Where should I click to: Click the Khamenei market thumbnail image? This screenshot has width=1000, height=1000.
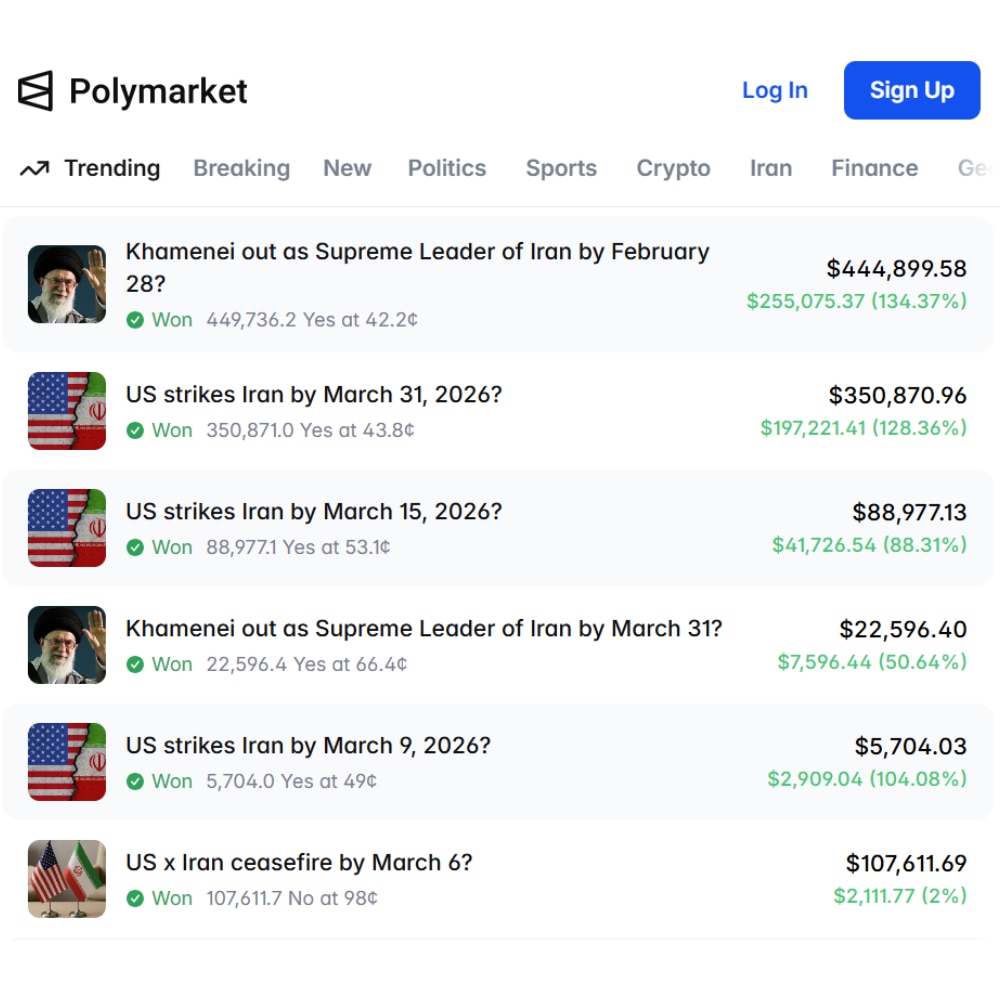coord(66,284)
